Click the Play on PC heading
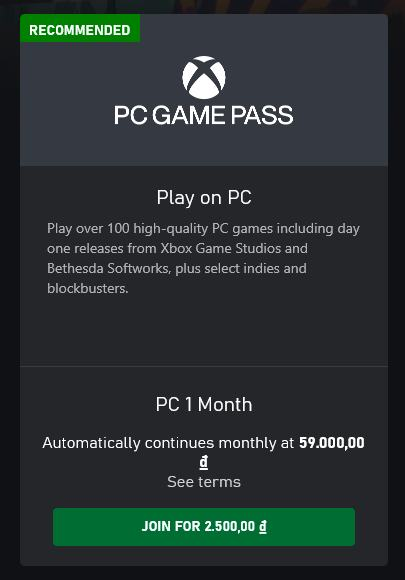 click(204, 198)
